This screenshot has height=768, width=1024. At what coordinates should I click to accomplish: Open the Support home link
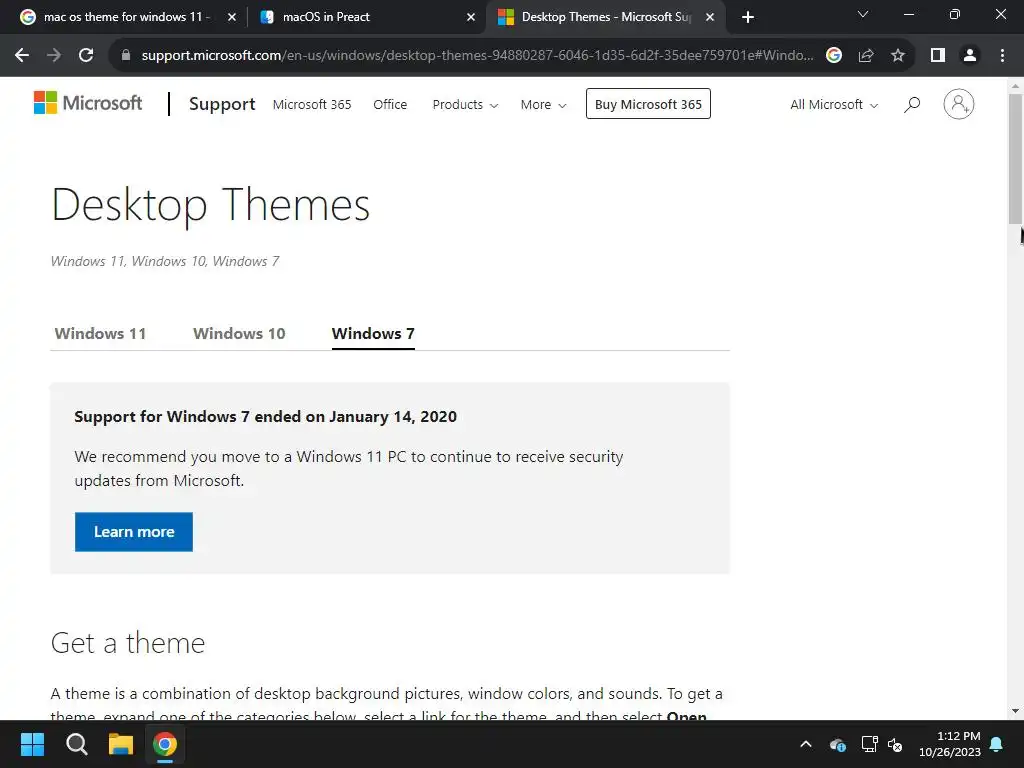tap(222, 104)
